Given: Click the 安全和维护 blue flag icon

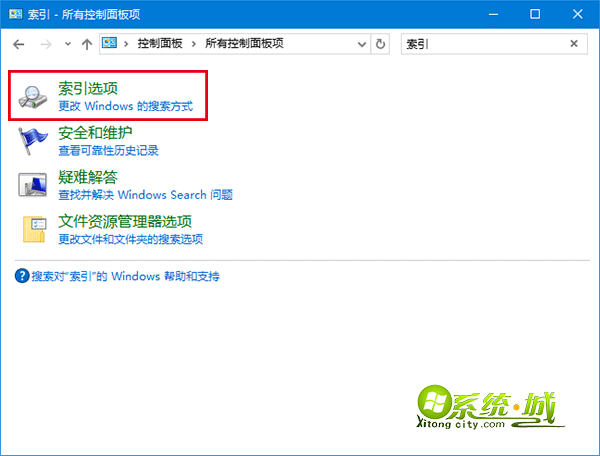Looking at the screenshot, I should click(34, 141).
